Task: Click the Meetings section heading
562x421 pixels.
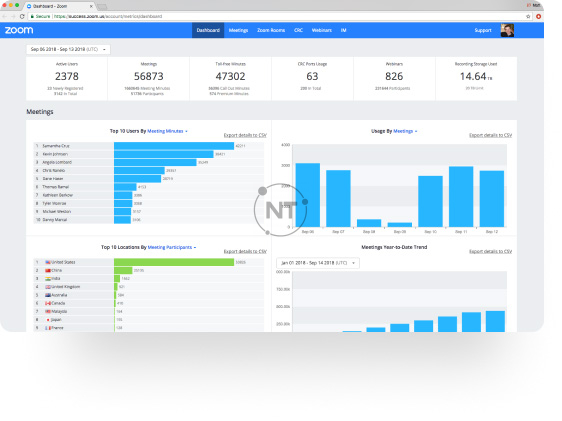Action: pyautogui.click(x=40, y=112)
